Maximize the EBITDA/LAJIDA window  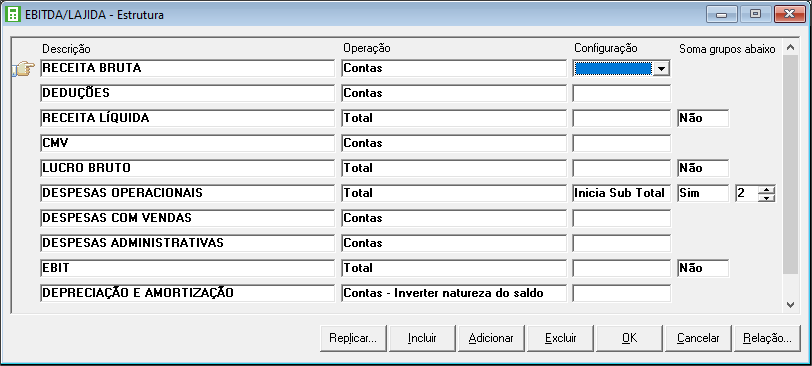coord(756,14)
